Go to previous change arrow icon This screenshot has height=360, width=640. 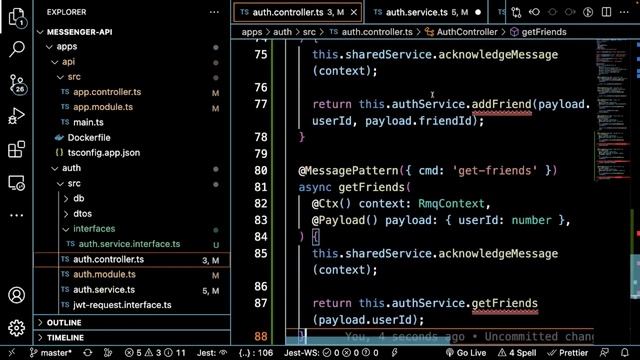(x=534, y=12)
